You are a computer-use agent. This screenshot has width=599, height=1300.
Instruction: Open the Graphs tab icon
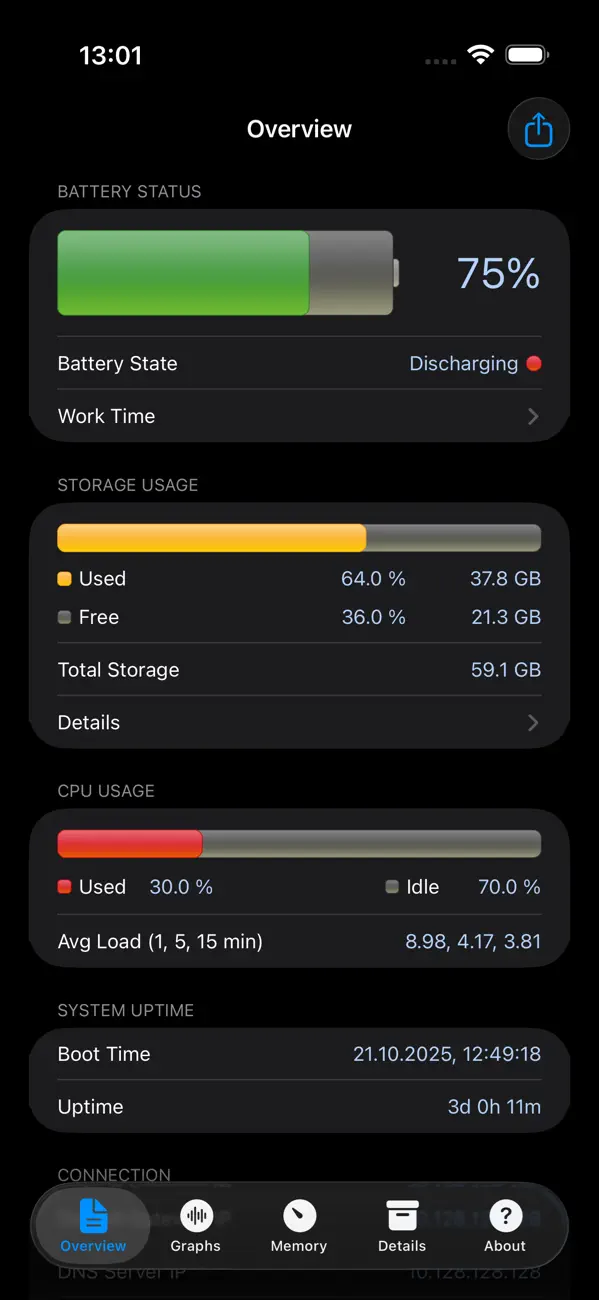196,1215
